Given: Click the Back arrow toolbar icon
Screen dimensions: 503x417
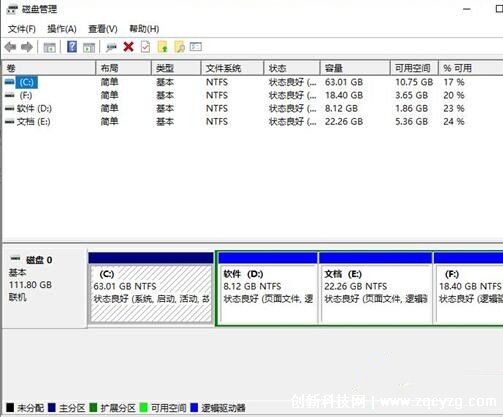Looking at the screenshot, I should 11,47.
